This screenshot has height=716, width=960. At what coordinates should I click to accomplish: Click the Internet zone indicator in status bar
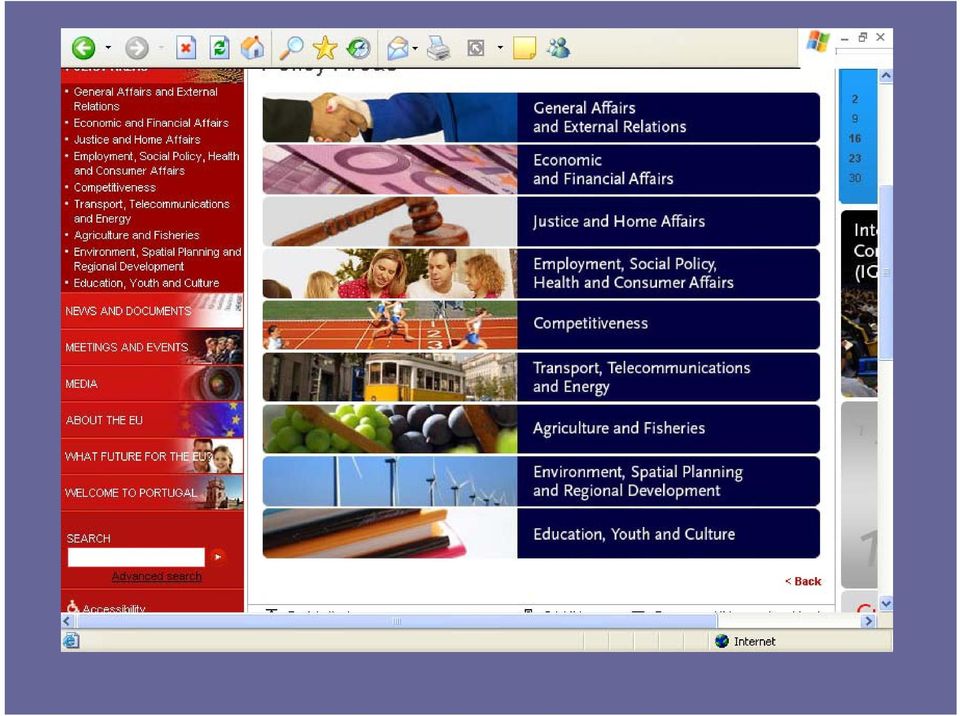pos(745,641)
